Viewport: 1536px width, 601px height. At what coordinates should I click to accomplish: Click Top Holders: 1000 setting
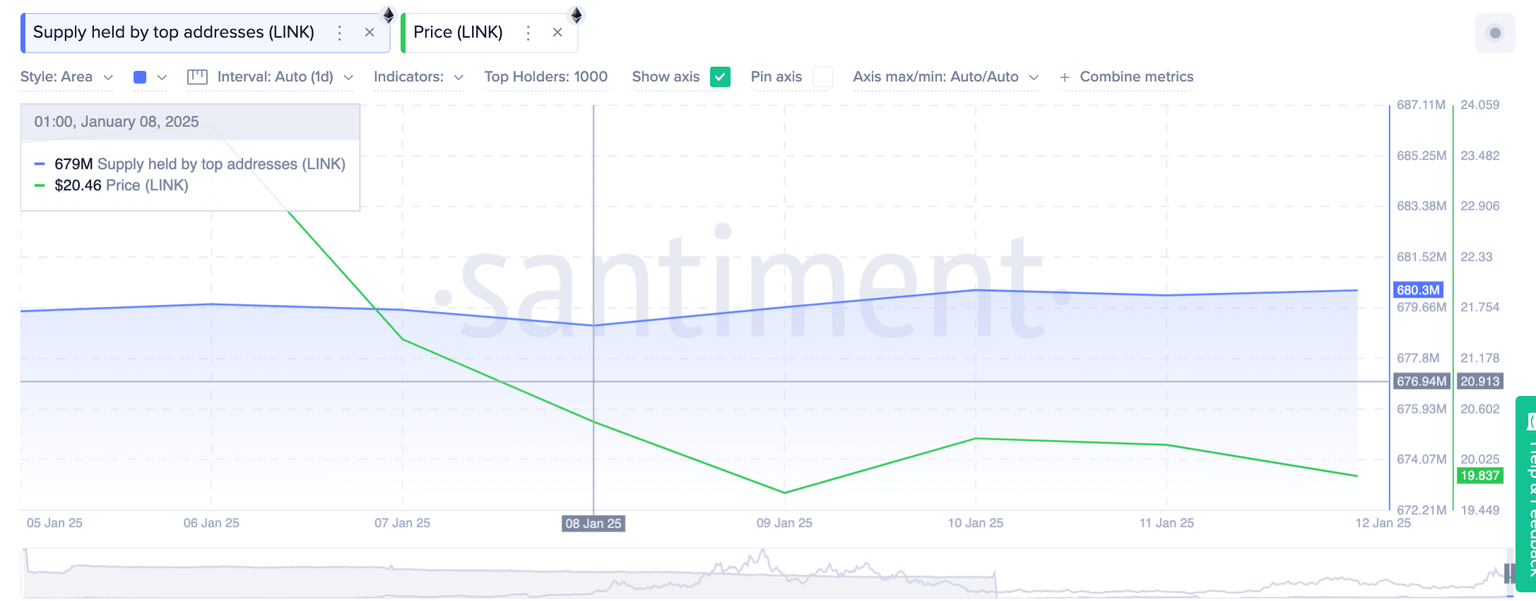pyautogui.click(x=546, y=77)
